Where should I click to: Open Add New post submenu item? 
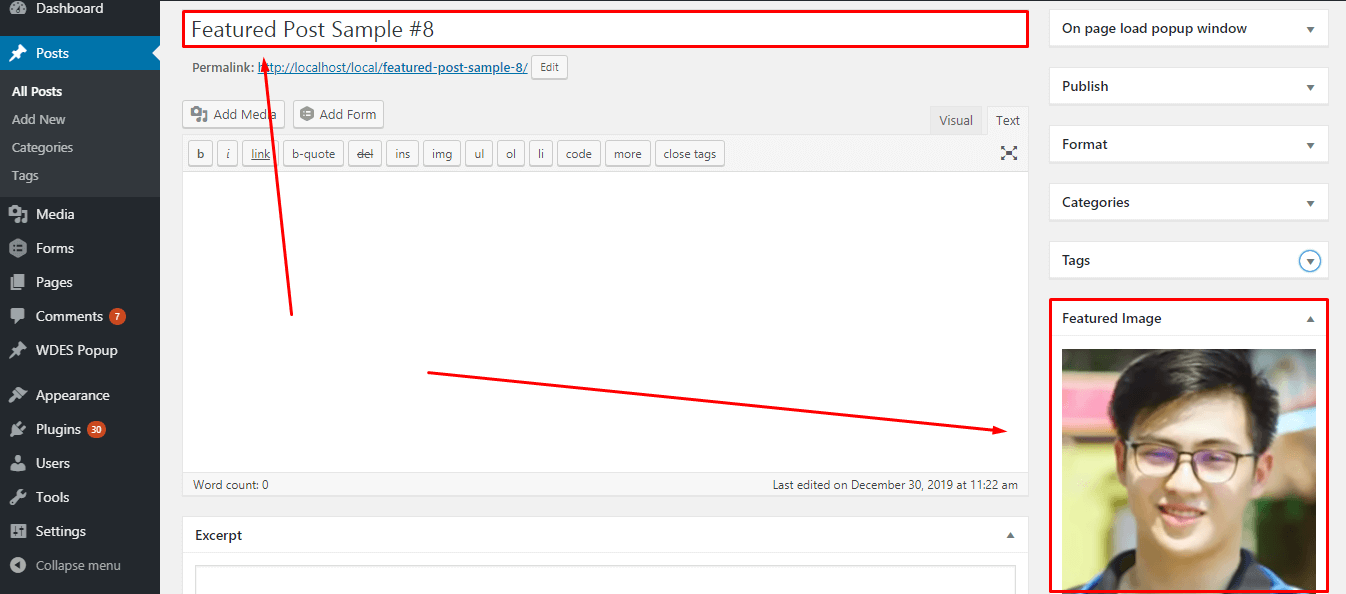pyautogui.click(x=39, y=119)
